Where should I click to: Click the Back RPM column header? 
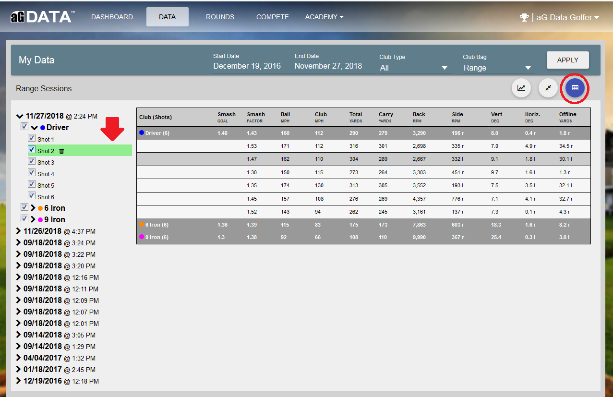419,117
